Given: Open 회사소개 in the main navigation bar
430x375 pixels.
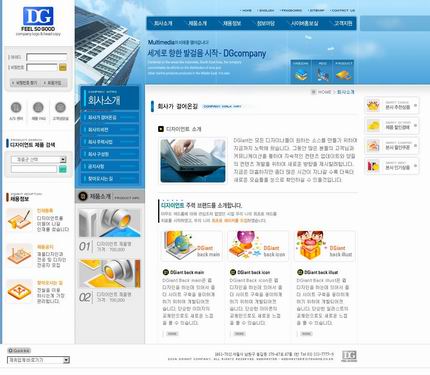Looking at the screenshot, I should 163,23.
